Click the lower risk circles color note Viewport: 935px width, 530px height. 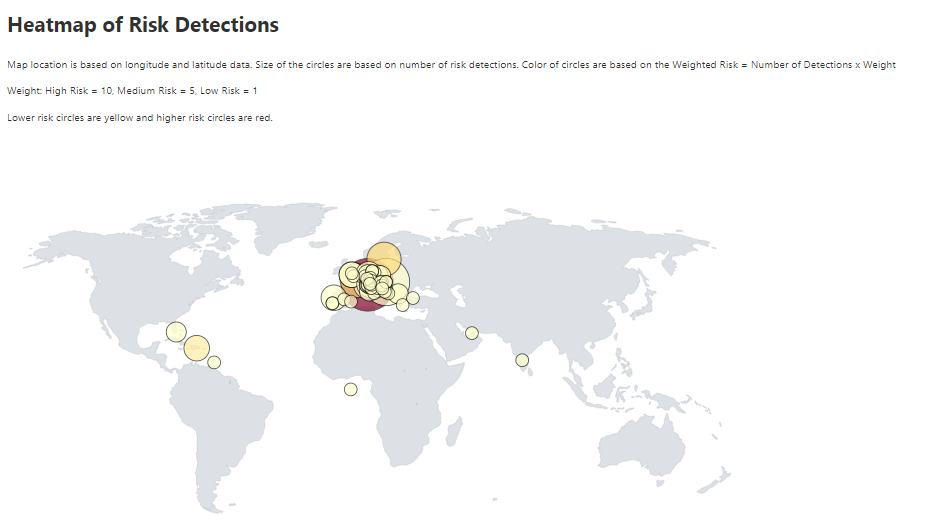tap(140, 117)
